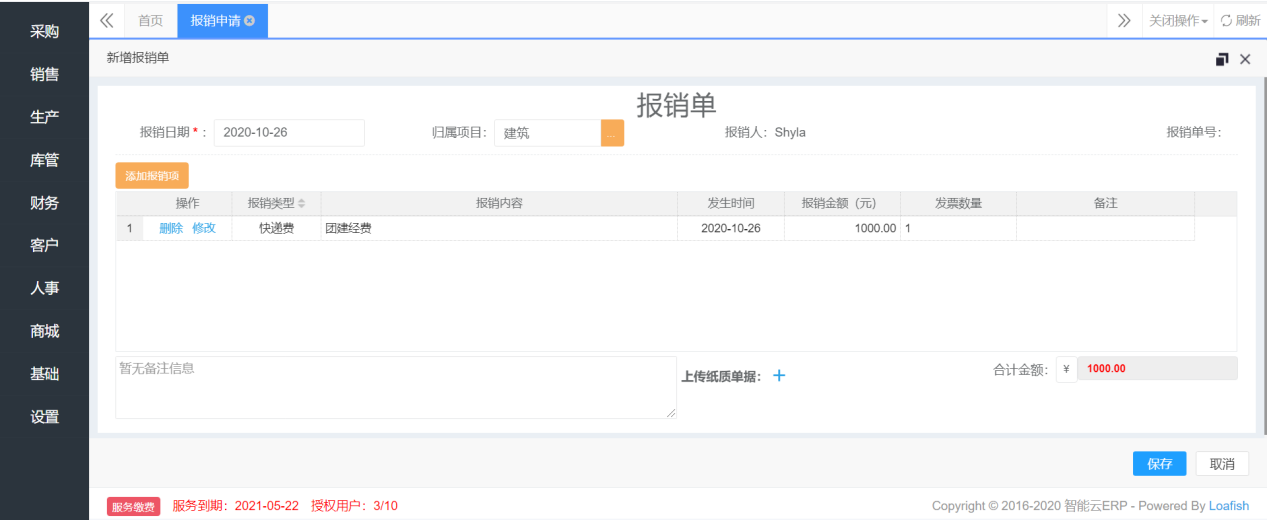Open 客户 in the sidebar
This screenshot has width=1267, height=520.
(x=45, y=245)
